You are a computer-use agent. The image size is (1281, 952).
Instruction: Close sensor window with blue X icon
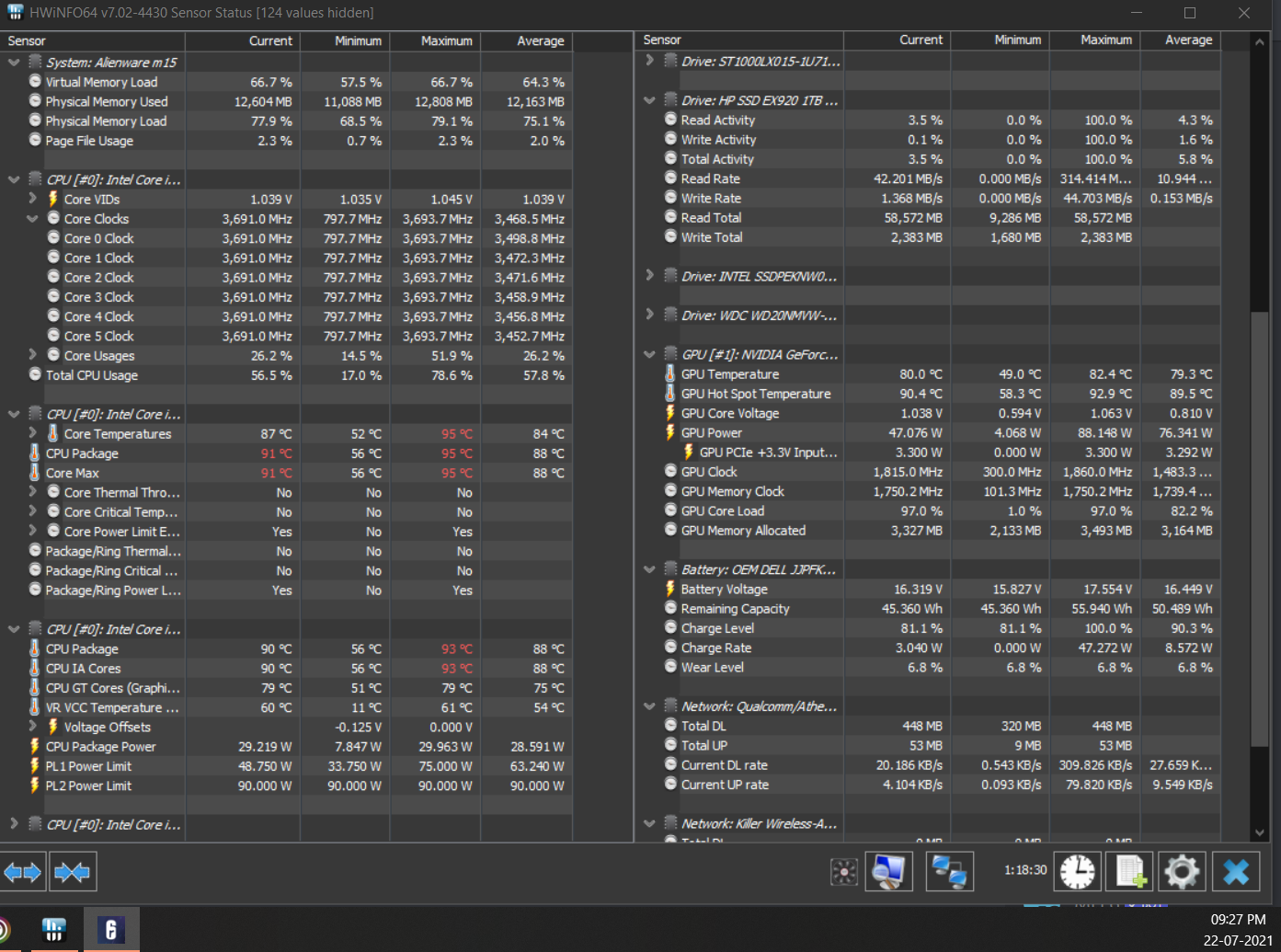tap(1236, 871)
